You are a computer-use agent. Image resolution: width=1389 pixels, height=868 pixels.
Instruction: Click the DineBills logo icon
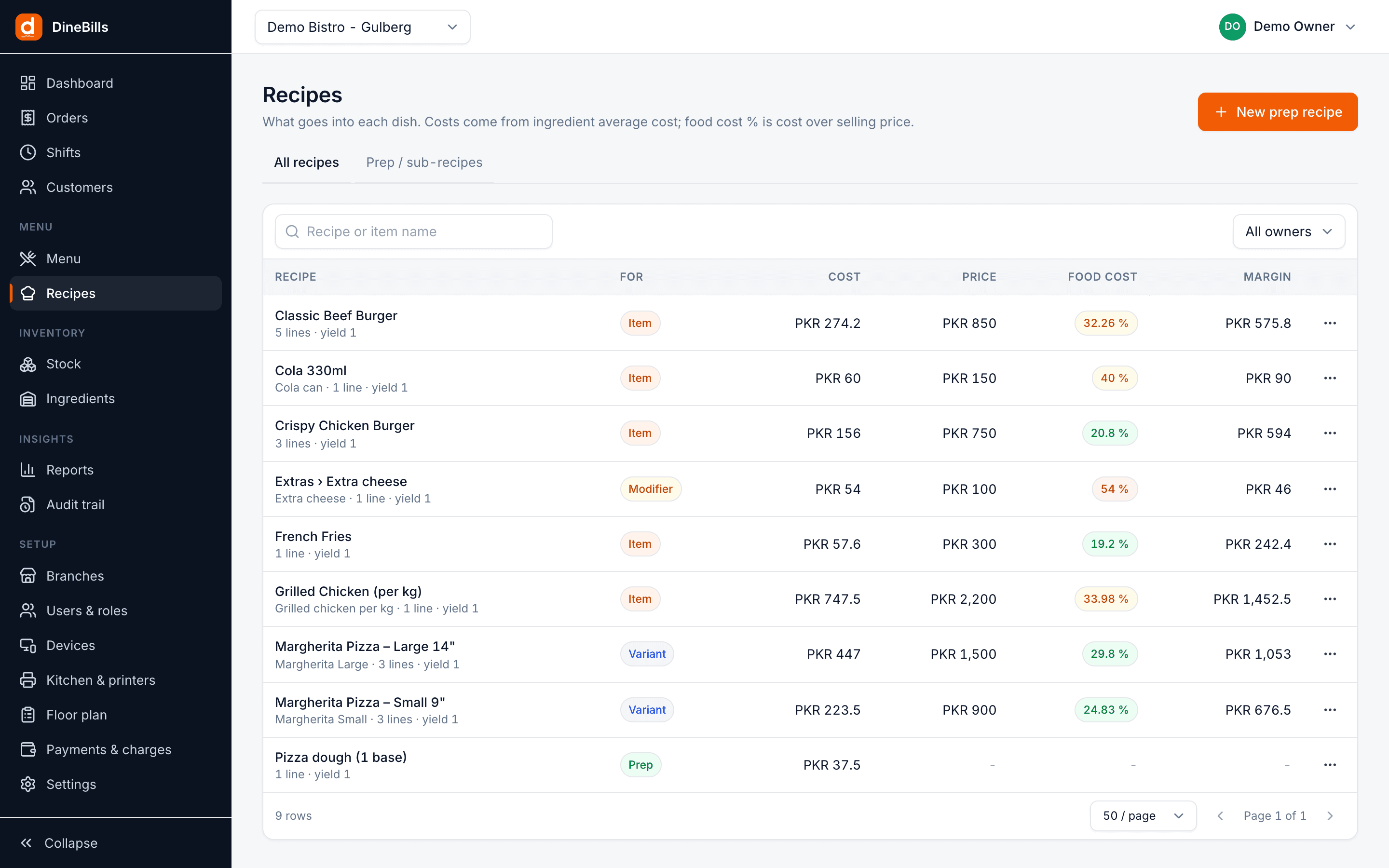29,27
